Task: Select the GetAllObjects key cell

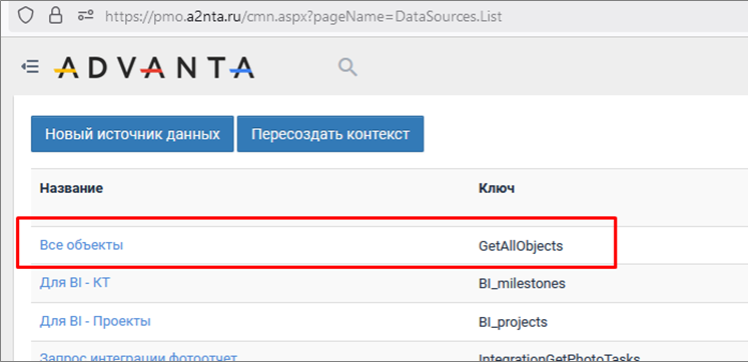Action: (x=521, y=247)
